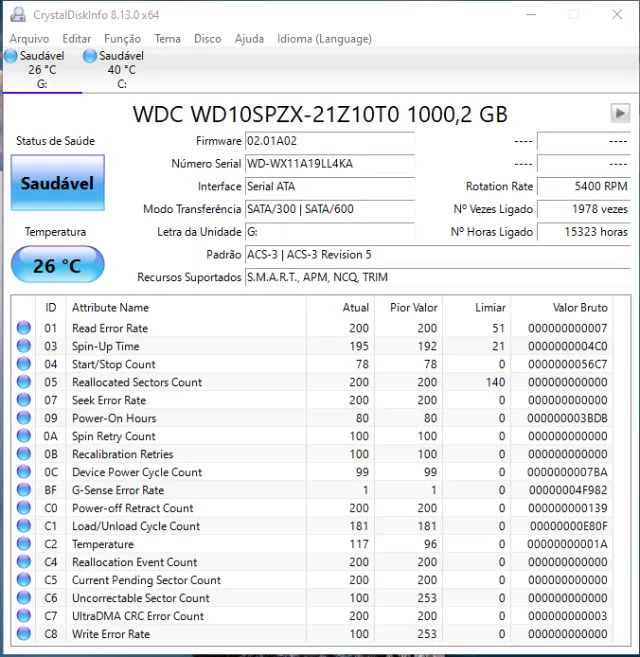Click the power-on hours value 15323 horas
Viewport: 640px width, 657px height.
(583, 231)
